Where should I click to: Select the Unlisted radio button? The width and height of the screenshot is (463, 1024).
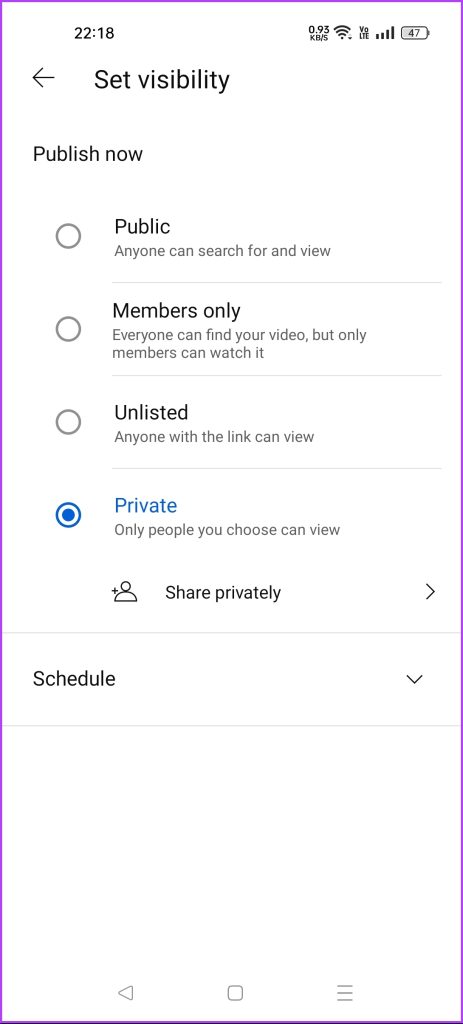pyautogui.click(x=68, y=422)
